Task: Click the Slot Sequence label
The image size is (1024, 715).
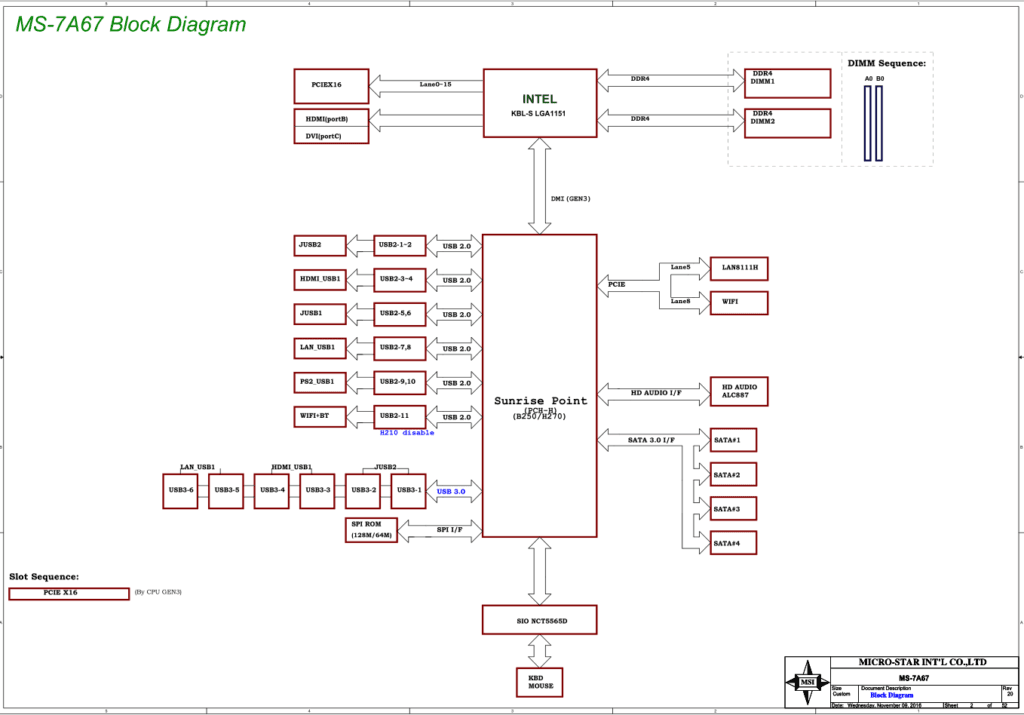Action: coord(44,577)
